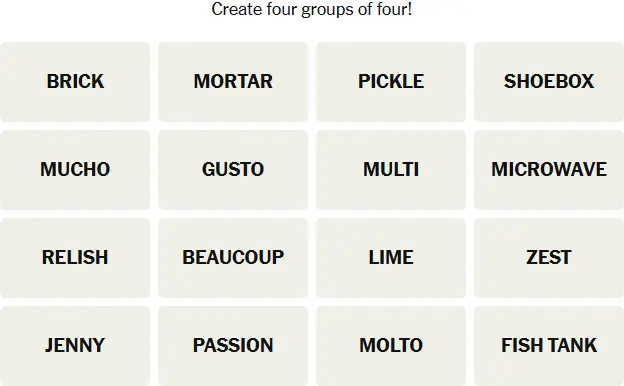Pick the PICKLE word card

391,82
